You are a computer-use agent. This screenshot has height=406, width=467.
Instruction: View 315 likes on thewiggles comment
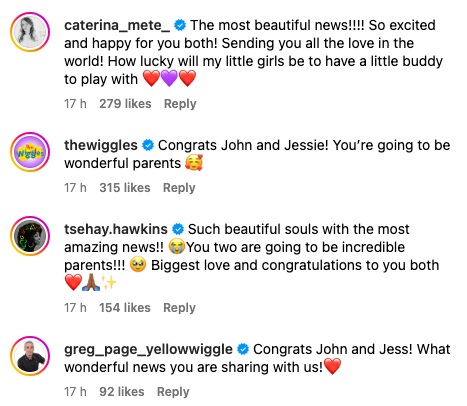(125, 188)
